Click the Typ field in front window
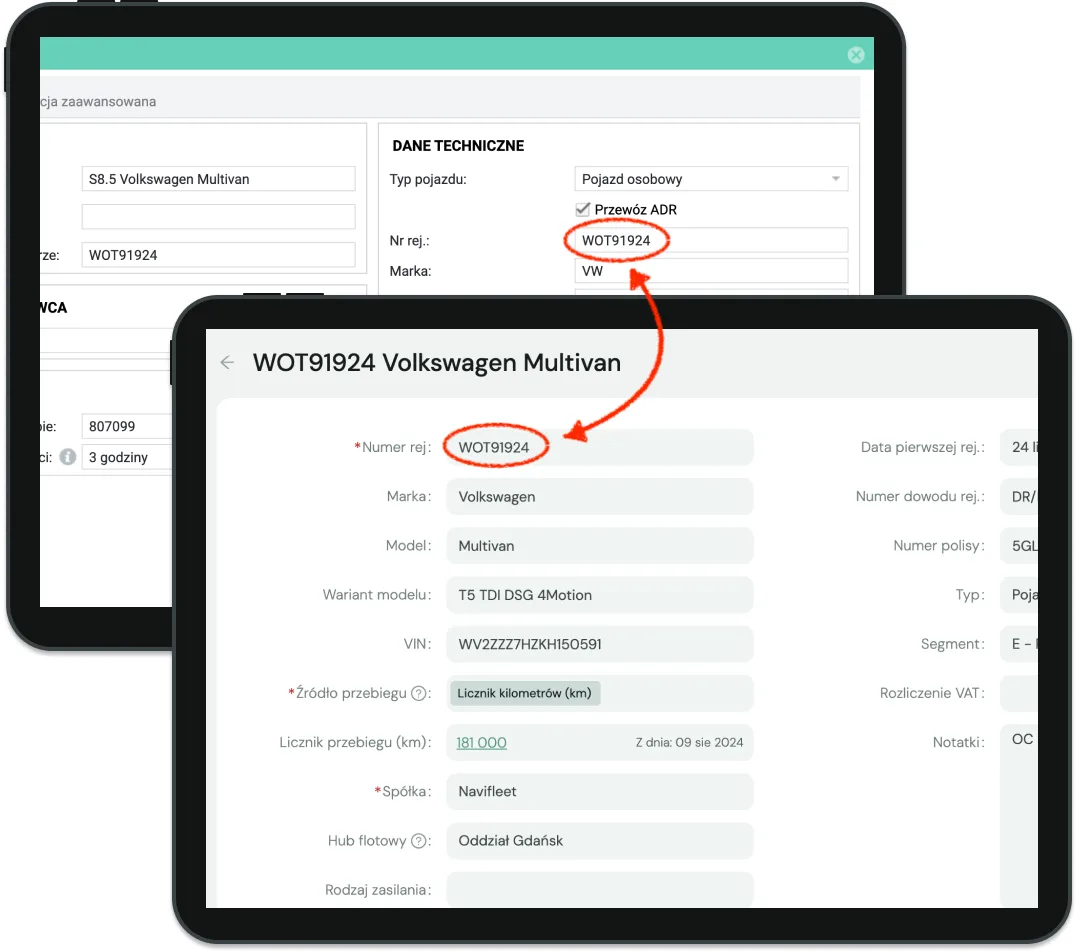This screenshot has width=1076, height=952. pos(1019,595)
